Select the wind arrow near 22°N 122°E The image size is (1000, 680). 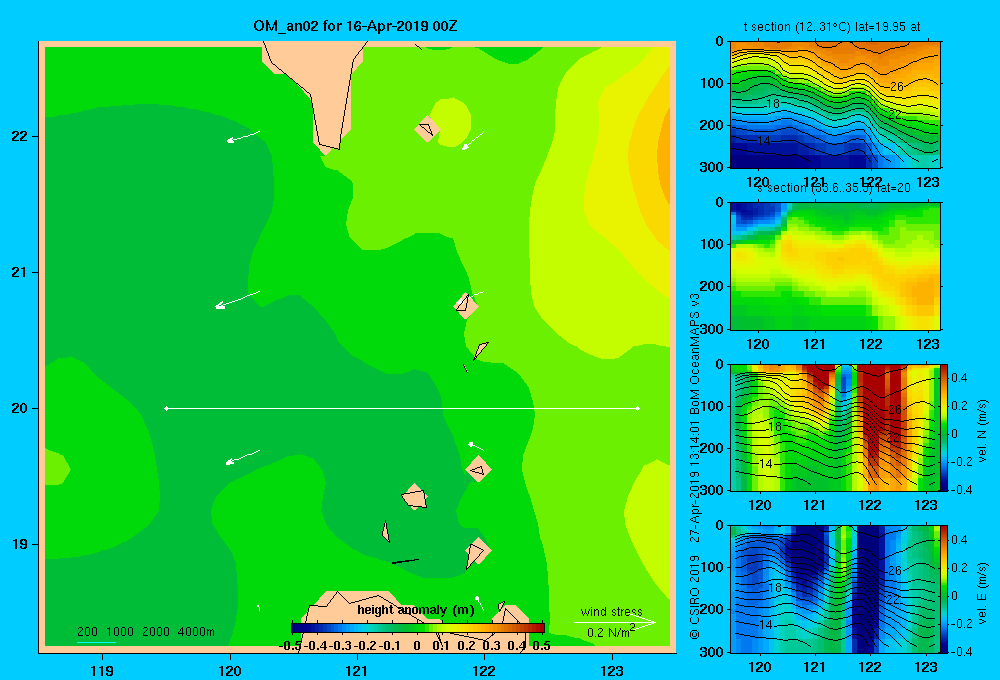click(x=473, y=140)
